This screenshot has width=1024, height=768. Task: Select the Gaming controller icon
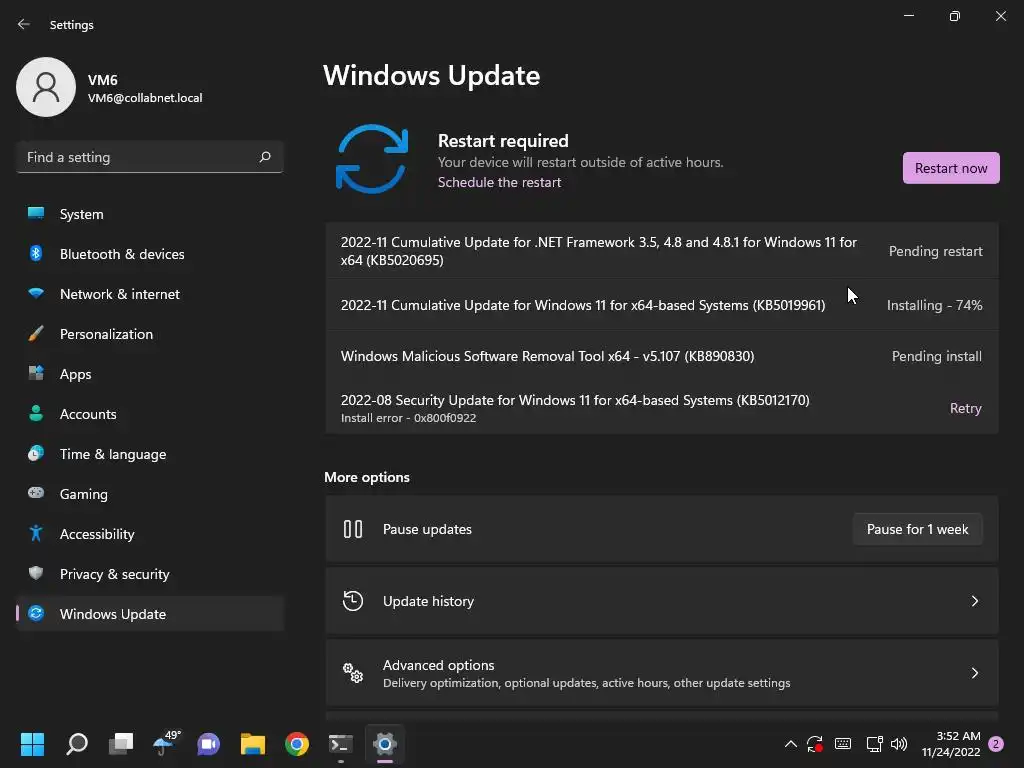click(x=36, y=493)
